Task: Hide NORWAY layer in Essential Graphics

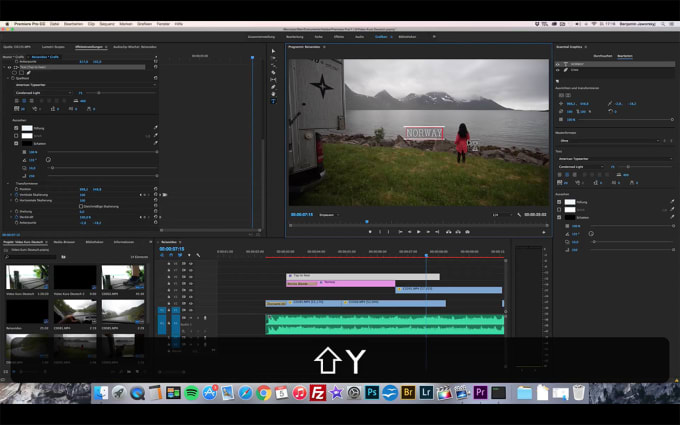Action: click(x=558, y=64)
